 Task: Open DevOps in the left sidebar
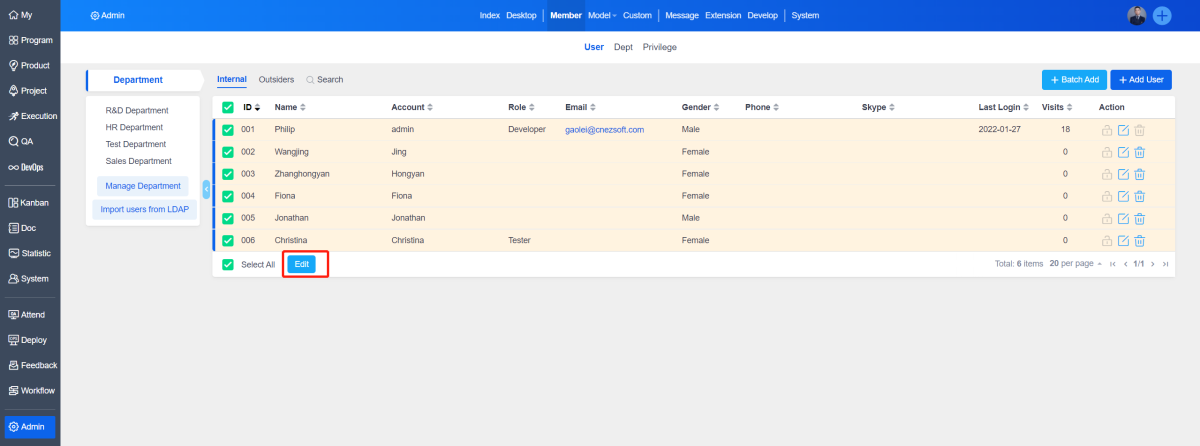click(x=29, y=168)
